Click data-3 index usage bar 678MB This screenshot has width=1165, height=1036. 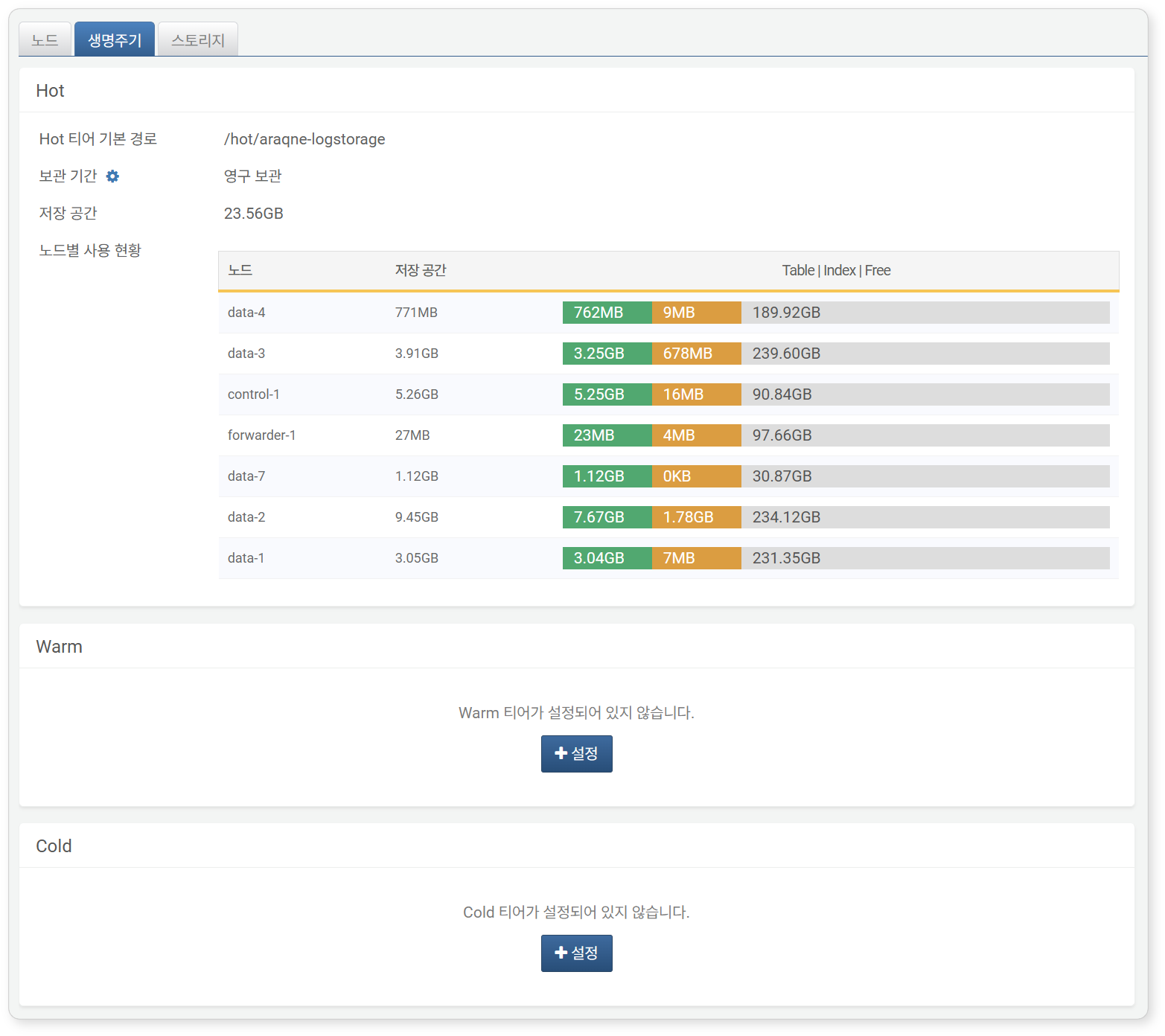click(x=697, y=354)
